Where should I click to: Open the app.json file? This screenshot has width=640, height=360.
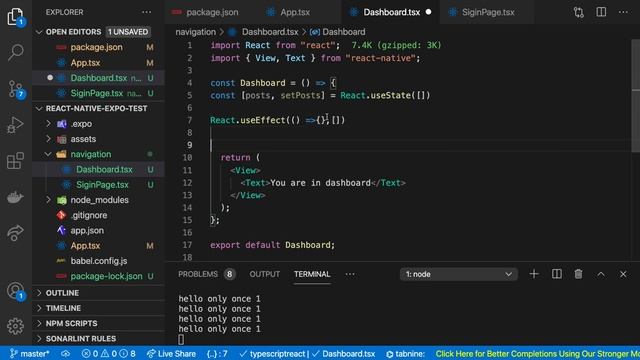coord(98,231)
